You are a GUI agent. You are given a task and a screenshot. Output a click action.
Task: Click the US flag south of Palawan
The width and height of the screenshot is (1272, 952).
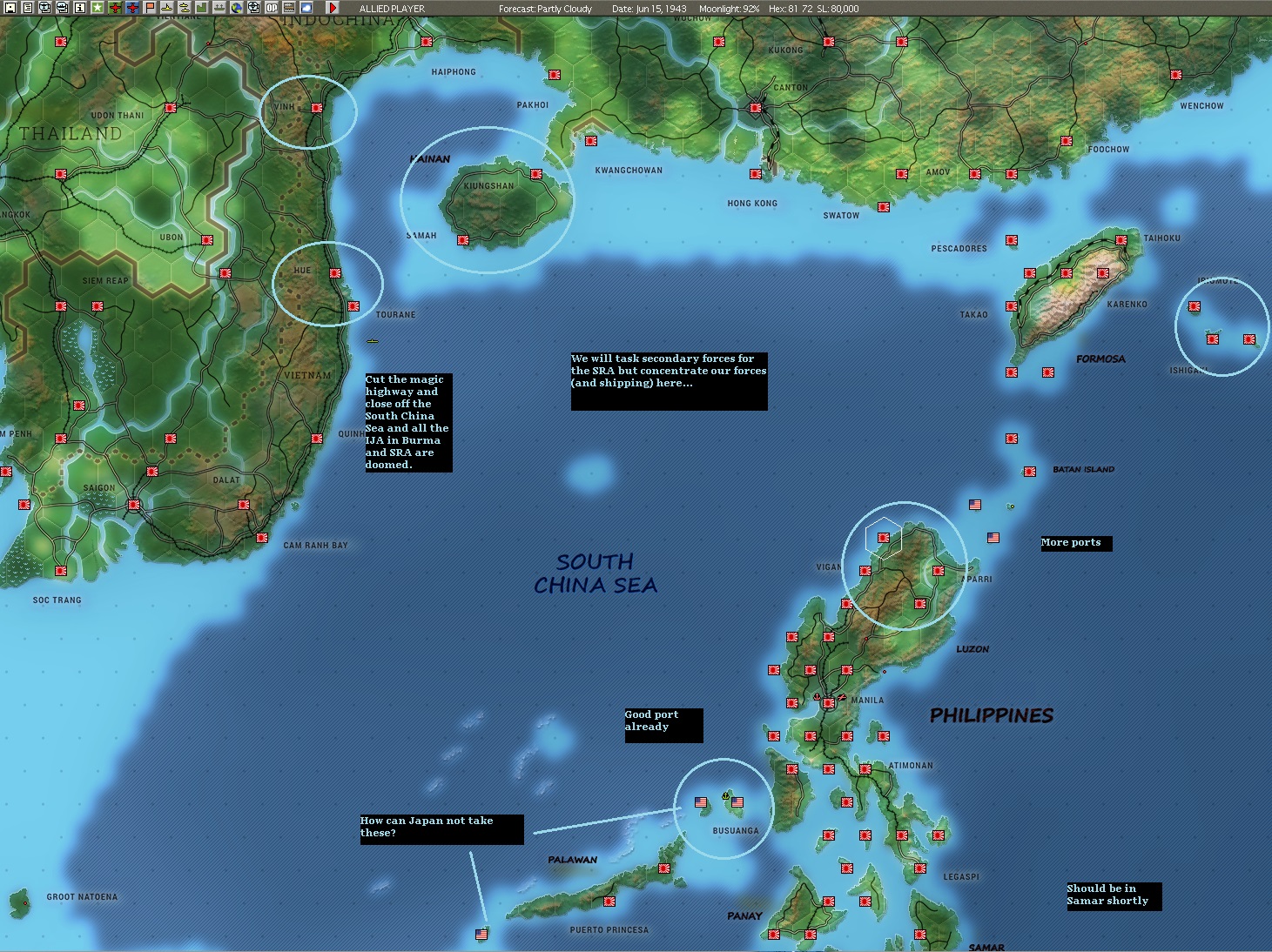(481, 935)
